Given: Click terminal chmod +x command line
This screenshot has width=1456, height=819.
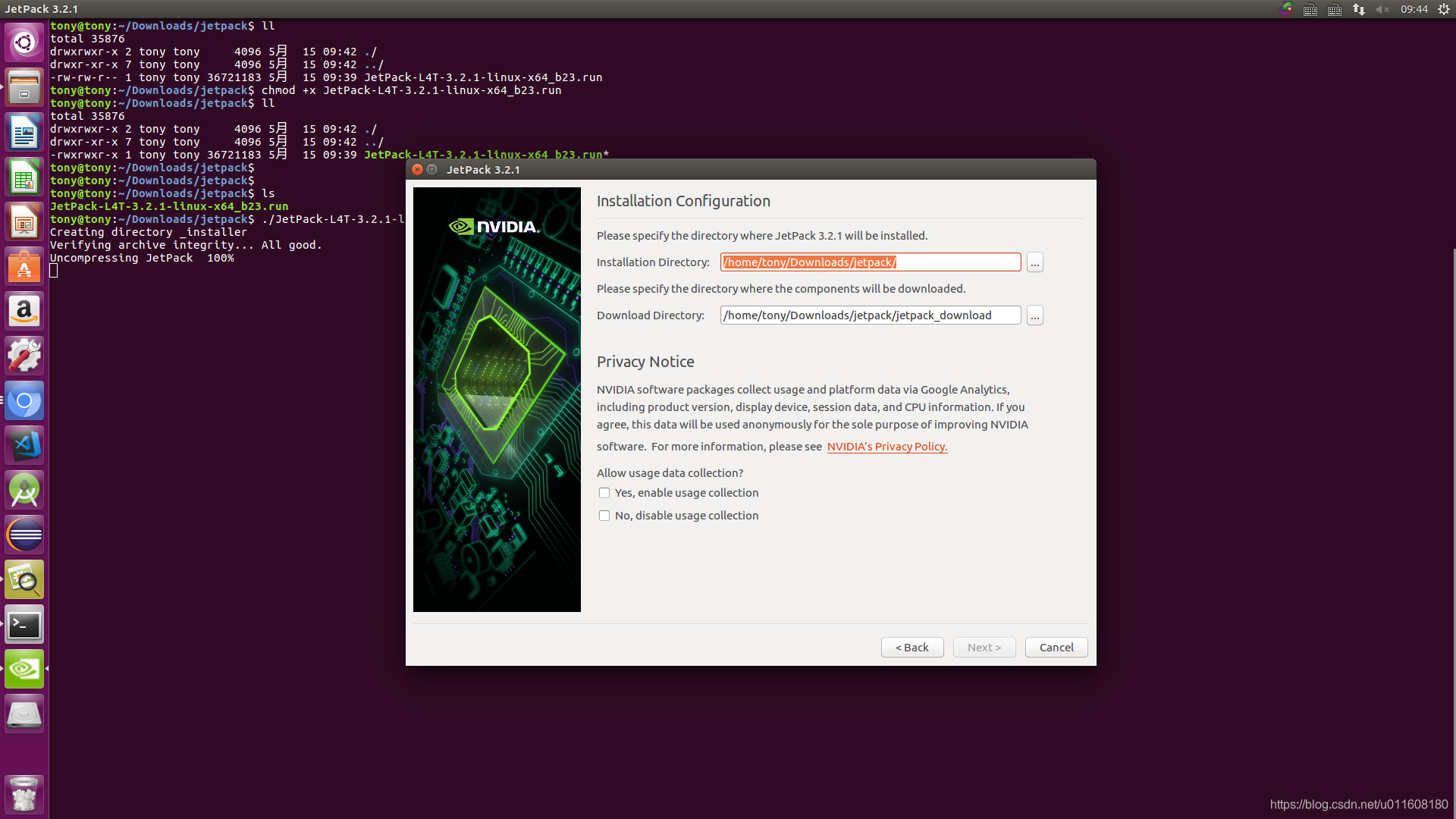Looking at the screenshot, I should point(306,90).
